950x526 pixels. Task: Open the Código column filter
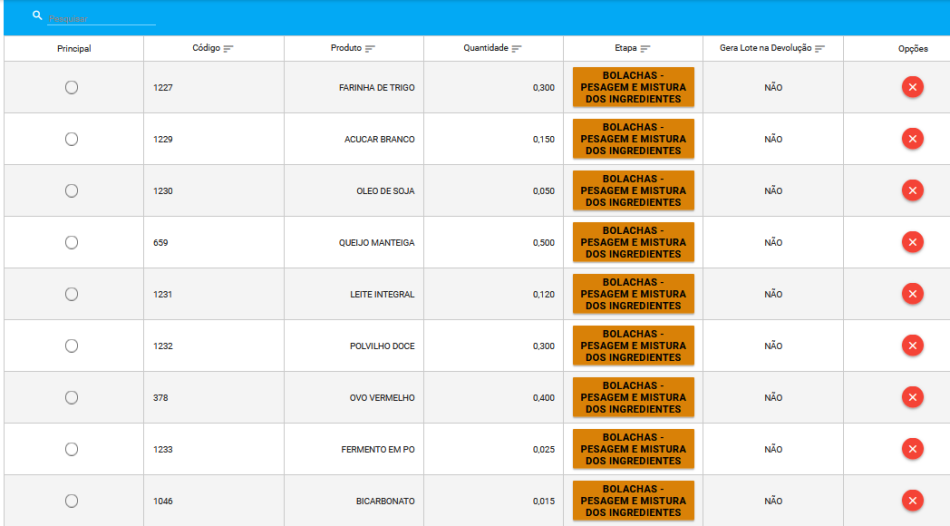(229, 49)
